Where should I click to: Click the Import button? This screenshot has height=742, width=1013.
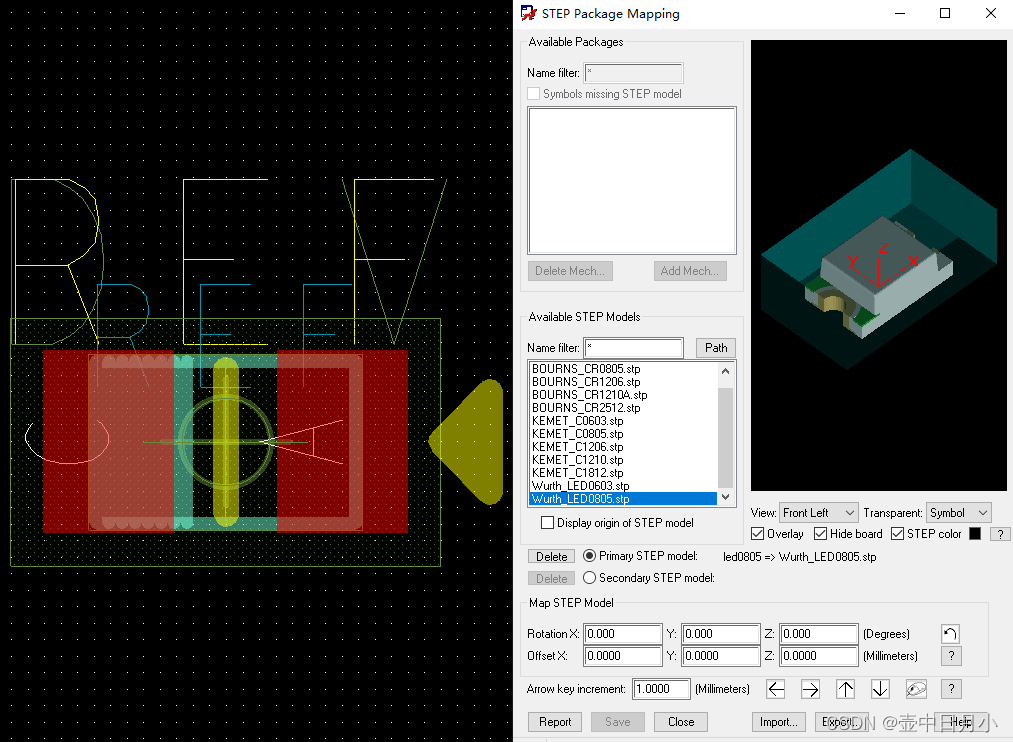(778, 721)
